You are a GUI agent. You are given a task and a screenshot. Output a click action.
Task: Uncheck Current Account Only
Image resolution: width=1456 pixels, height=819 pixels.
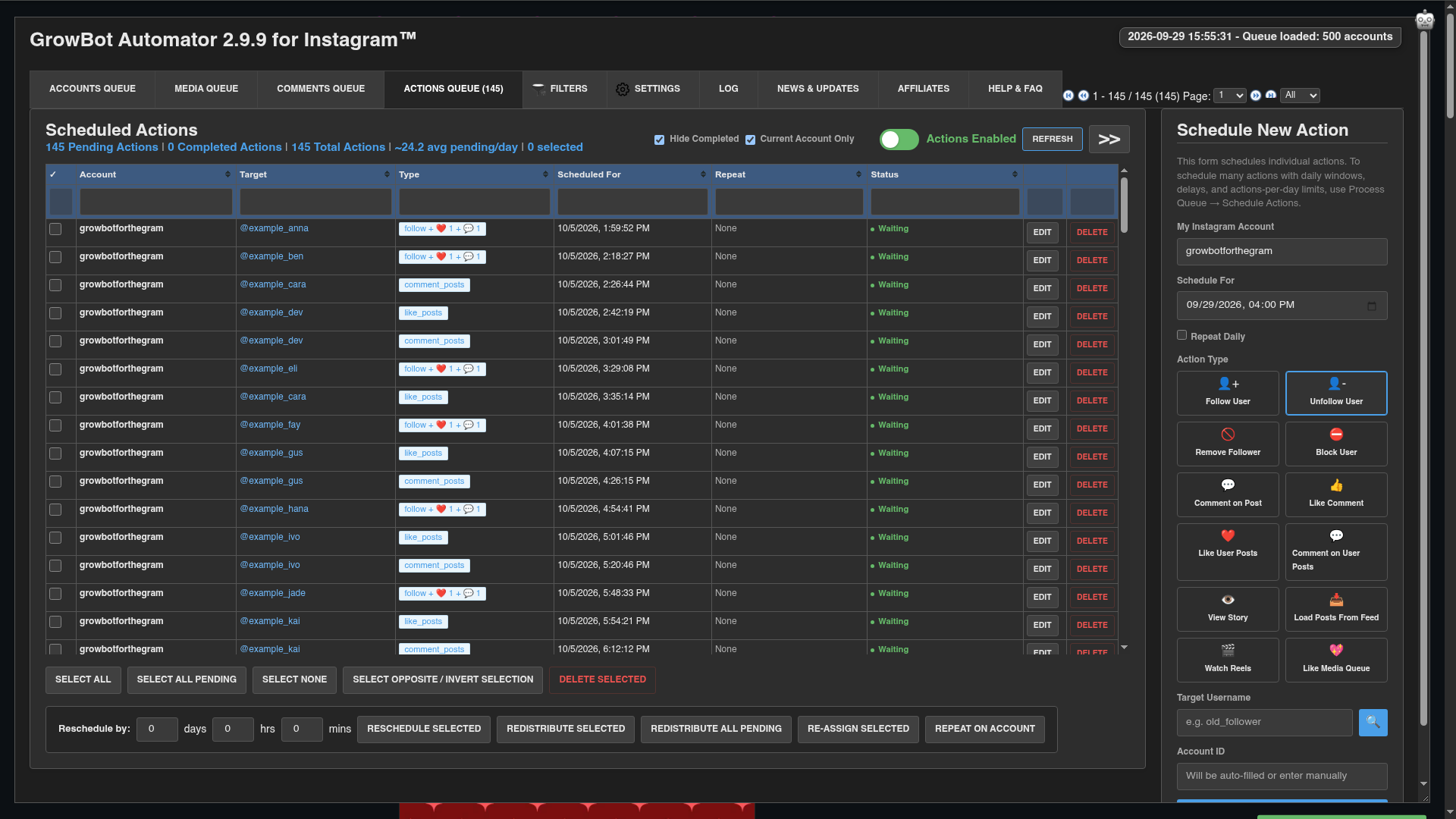pos(750,140)
